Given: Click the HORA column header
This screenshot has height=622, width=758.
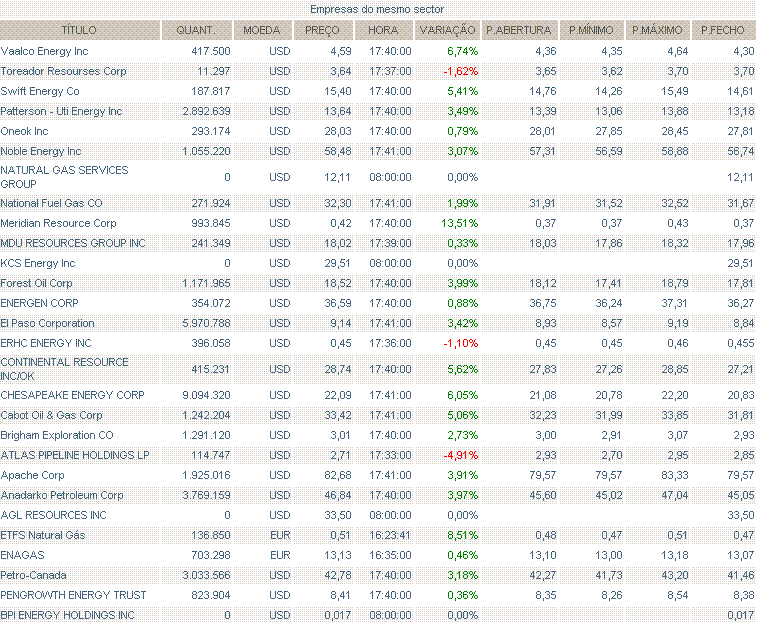Looking at the screenshot, I should tap(384, 30).
